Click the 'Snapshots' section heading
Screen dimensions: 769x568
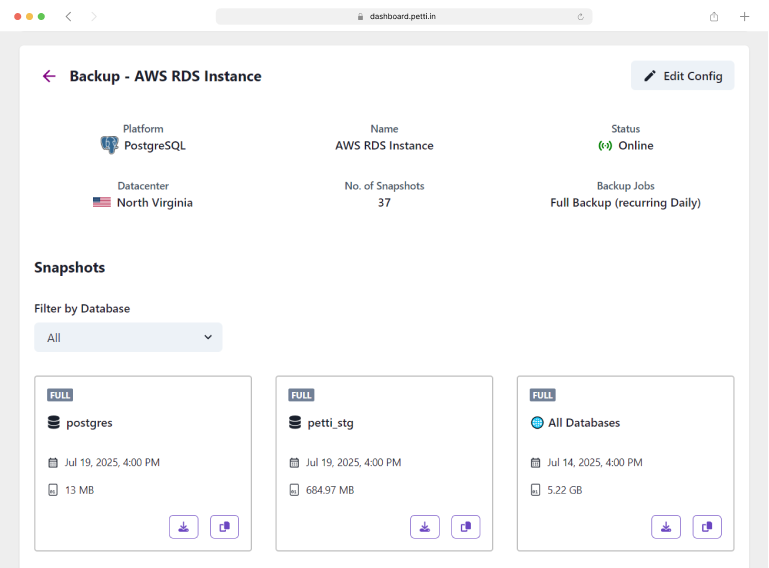pyautogui.click(x=70, y=268)
